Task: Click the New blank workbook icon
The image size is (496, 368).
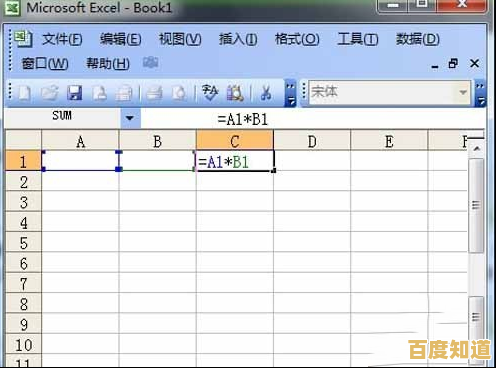Action: [x=24, y=93]
